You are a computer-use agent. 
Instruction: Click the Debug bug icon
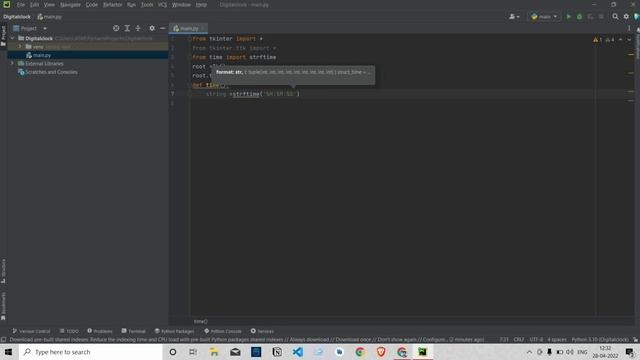click(x=579, y=17)
